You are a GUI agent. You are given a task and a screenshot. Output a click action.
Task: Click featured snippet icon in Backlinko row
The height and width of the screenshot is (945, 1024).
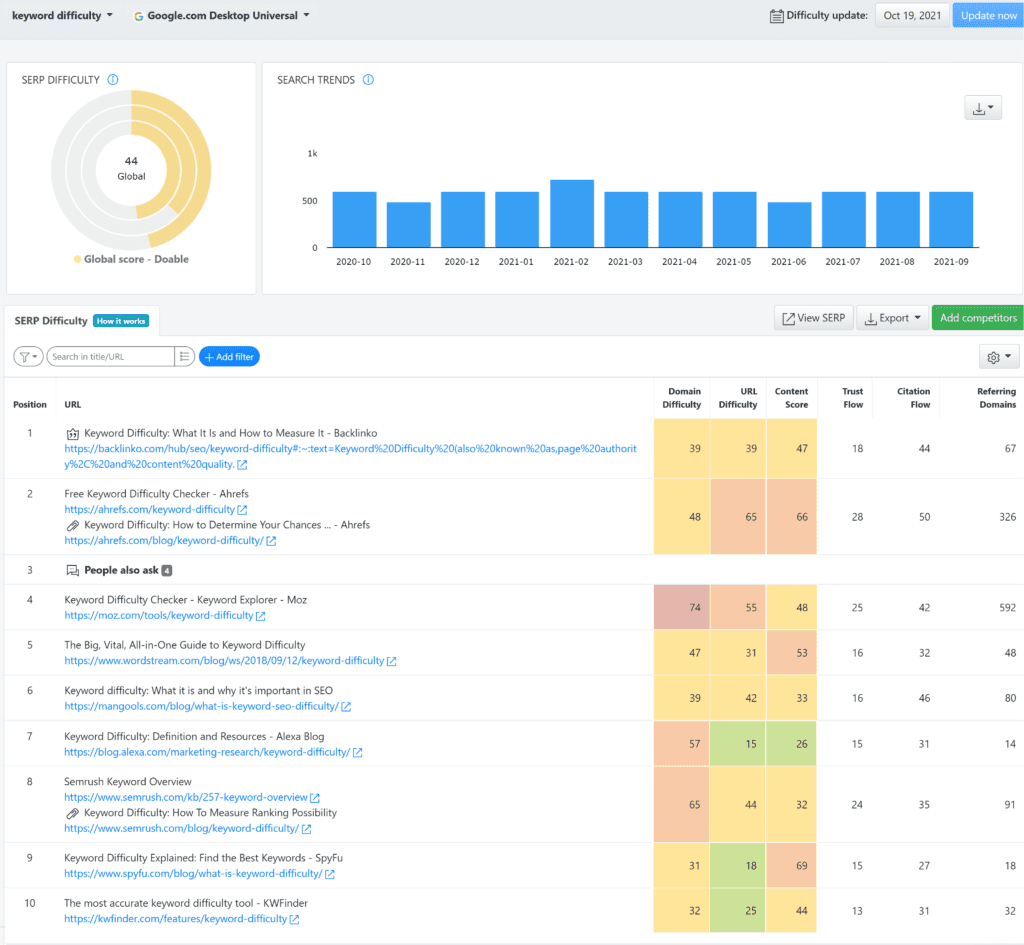pos(72,434)
